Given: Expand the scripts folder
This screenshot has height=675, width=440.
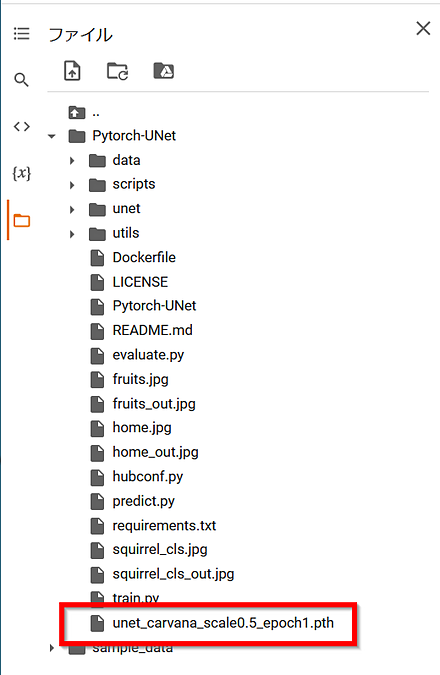Looking at the screenshot, I should (72, 185).
